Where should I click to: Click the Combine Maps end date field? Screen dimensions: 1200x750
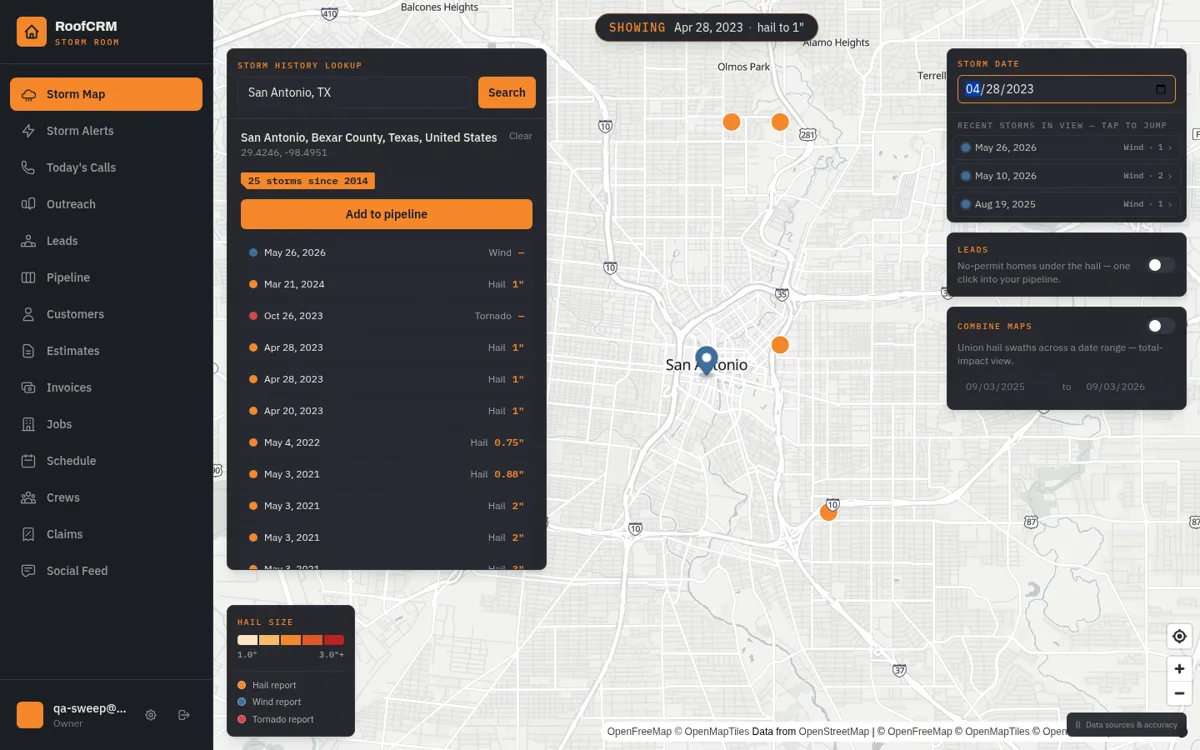(1126, 387)
